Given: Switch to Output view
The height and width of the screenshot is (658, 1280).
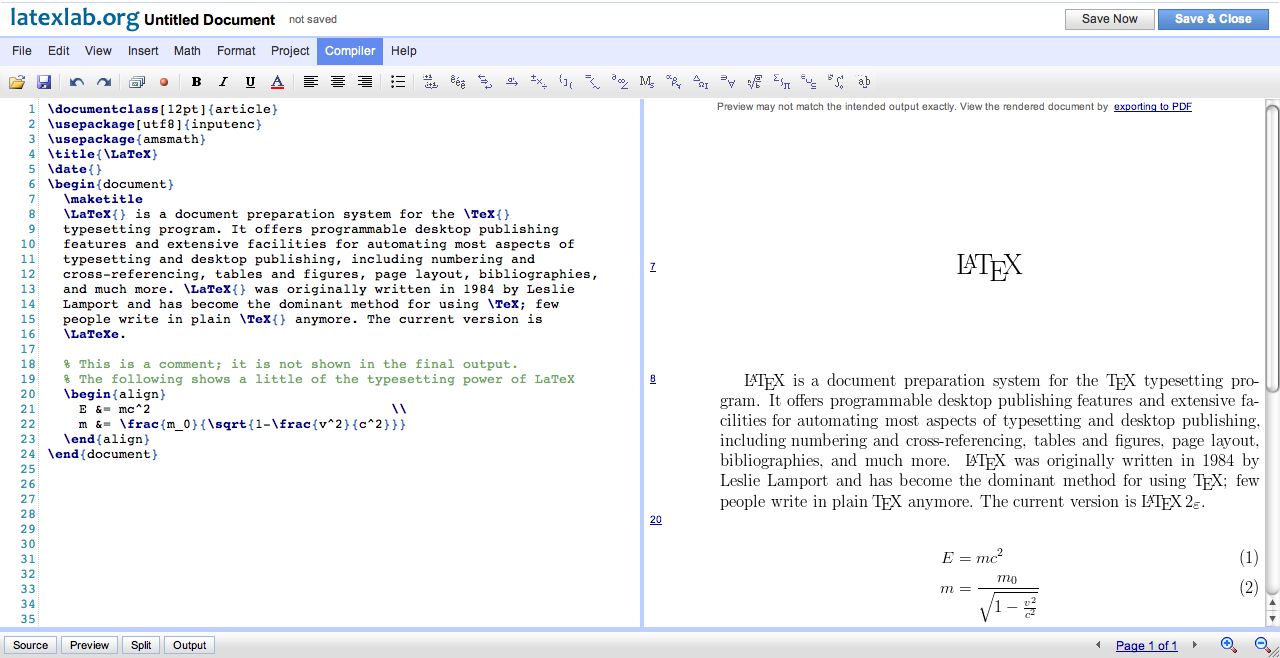Looking at the screenshot, I should (x=189, y=645).
